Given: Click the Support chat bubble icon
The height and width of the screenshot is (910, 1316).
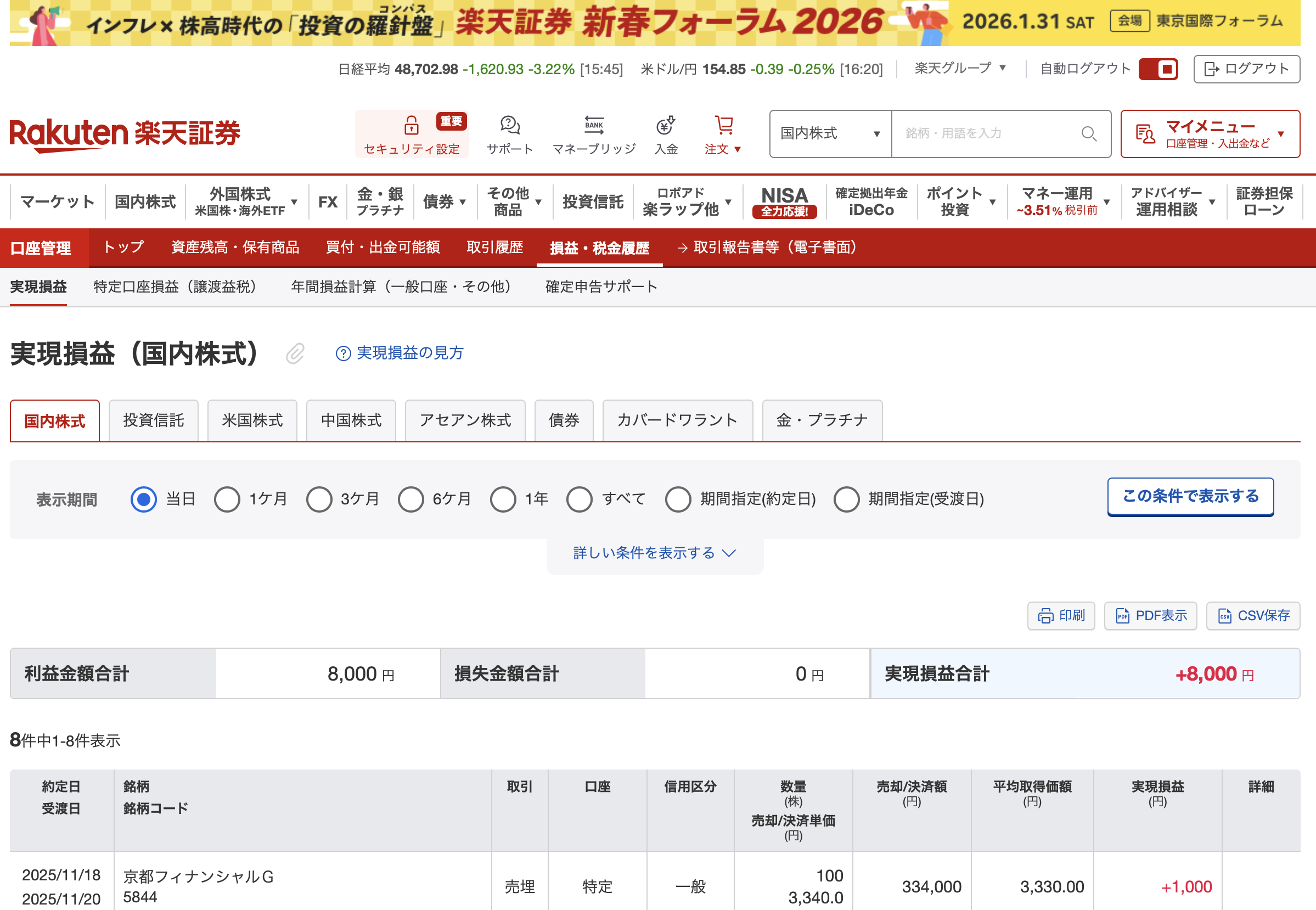Looking at the screenshot, I should 509,126.
